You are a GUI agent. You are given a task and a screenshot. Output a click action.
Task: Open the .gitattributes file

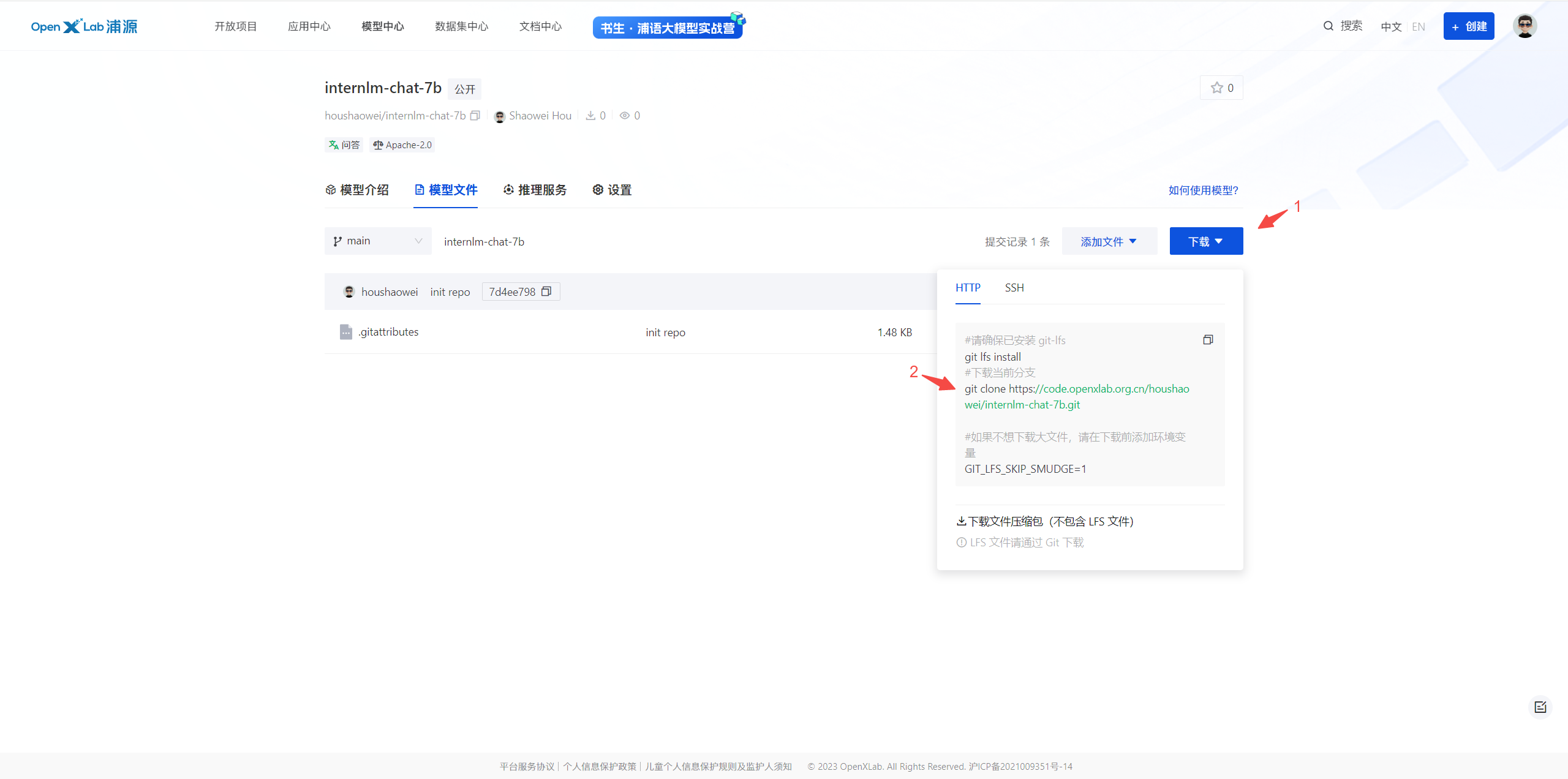click(389, 332)
